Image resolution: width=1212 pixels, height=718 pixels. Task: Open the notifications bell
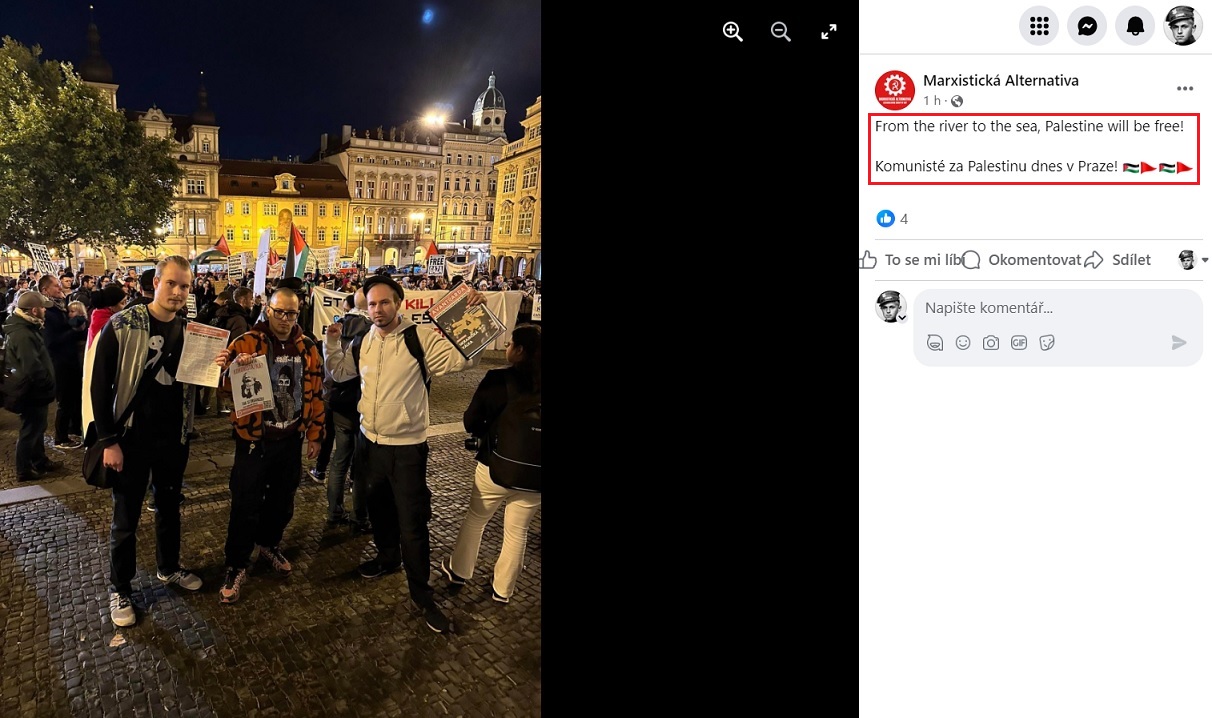pyautogui.click(x=1135, y=26)
